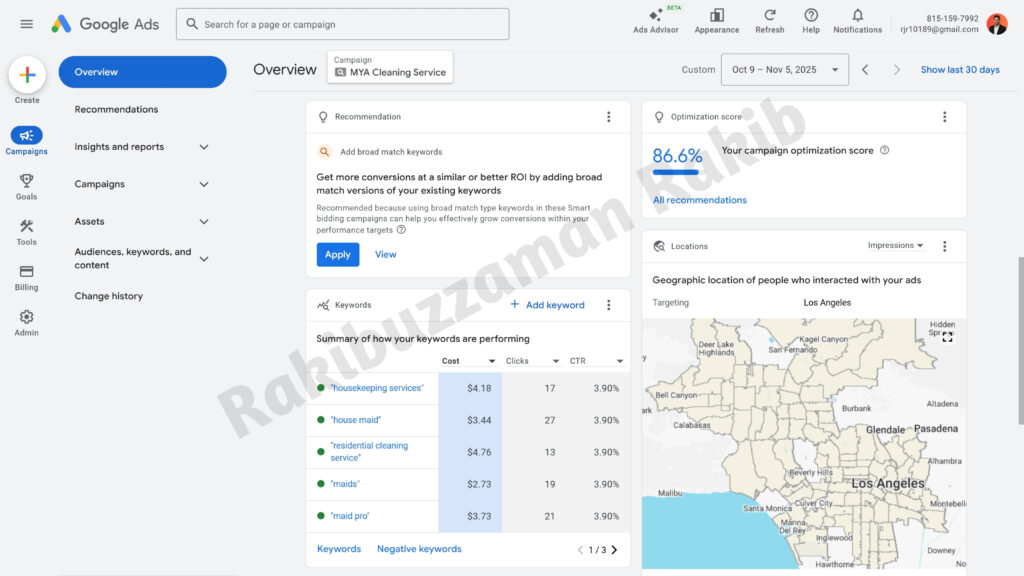
Task: Open Show last 30 days link
Action: coord(960,70)
